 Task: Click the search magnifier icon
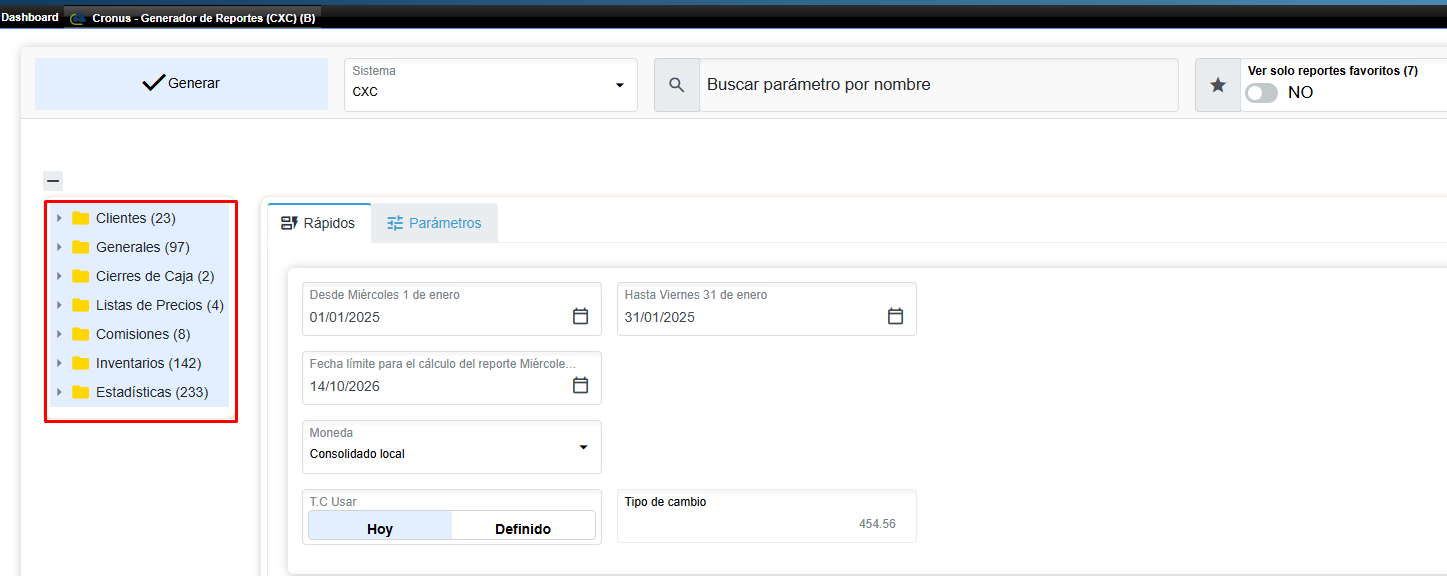677,85
